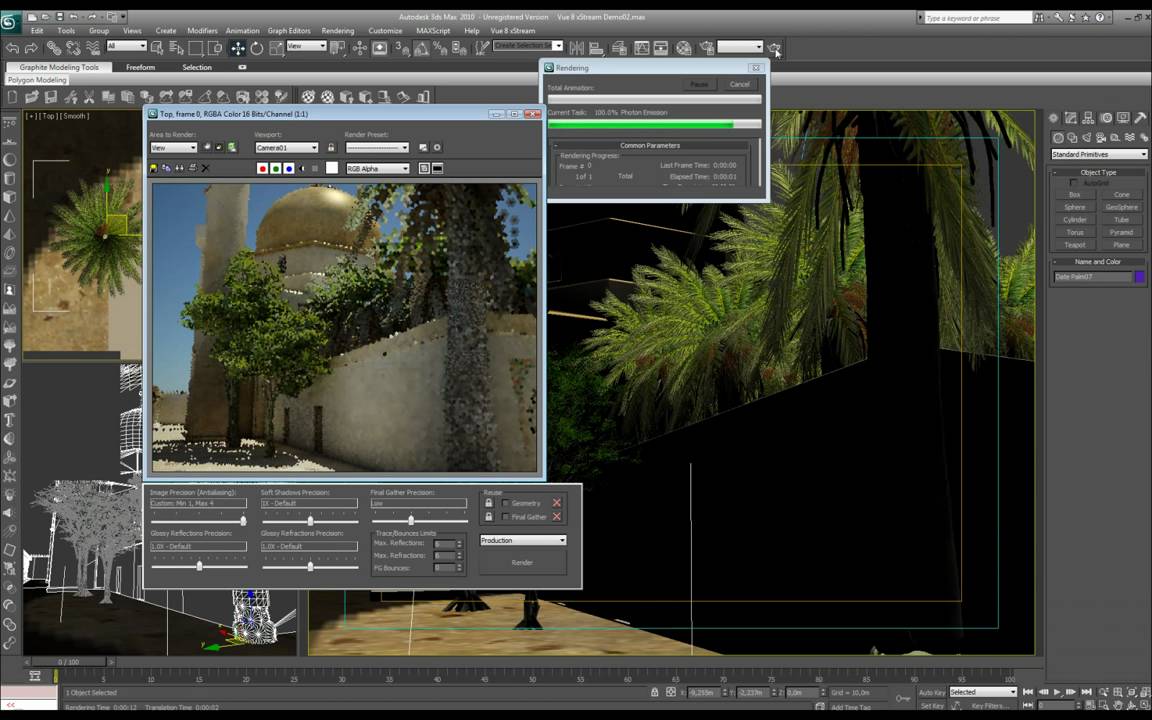This screenshot has height=720, width=1152.
Task: Open the Rendering menu
Action: (x=338, y=31)
